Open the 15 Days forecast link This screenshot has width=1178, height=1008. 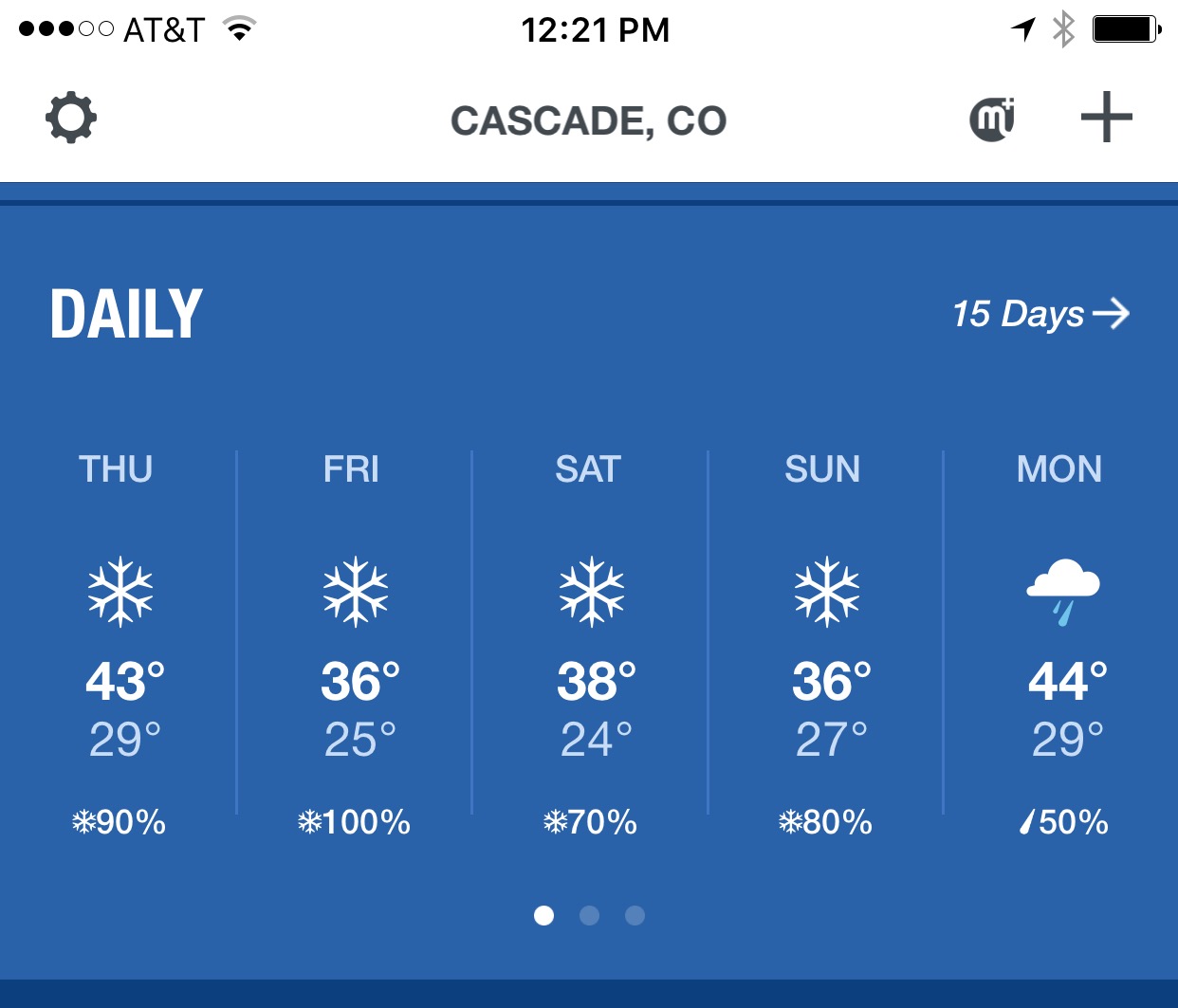[1040, 314]
